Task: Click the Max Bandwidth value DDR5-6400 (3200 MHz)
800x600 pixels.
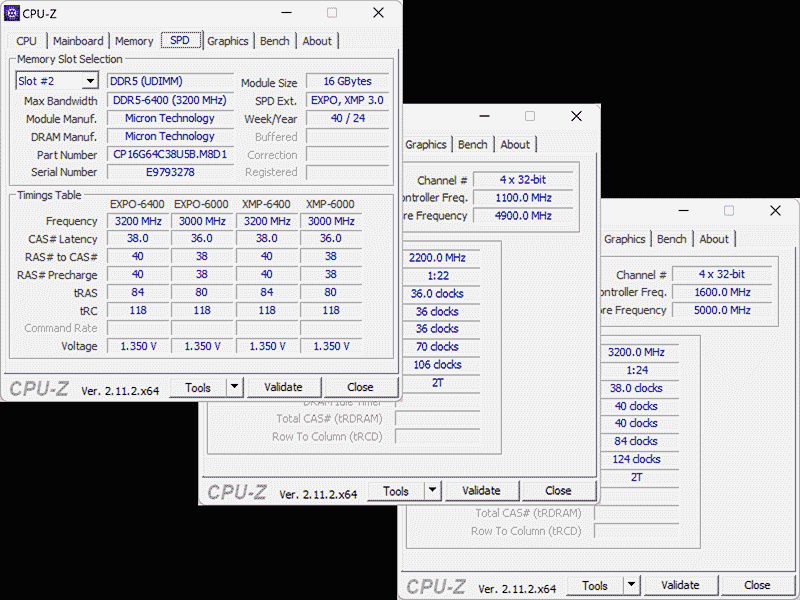Action: coord(170,100)
